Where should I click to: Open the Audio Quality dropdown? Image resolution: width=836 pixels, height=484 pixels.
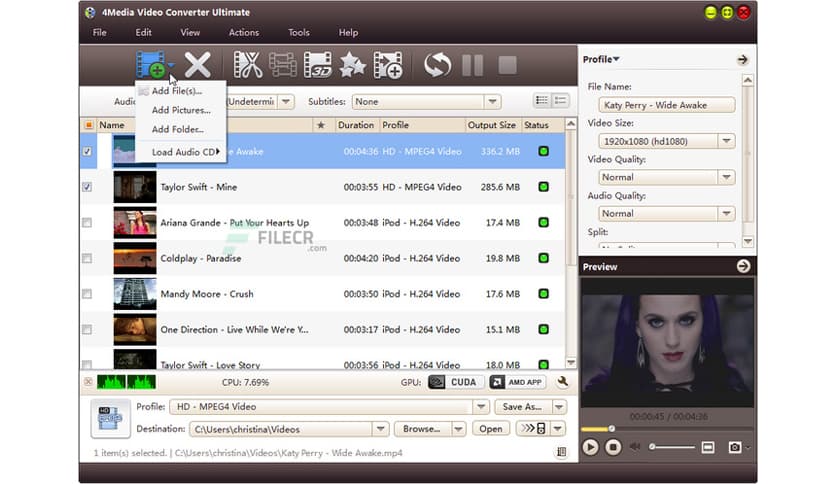coord(726,213)
